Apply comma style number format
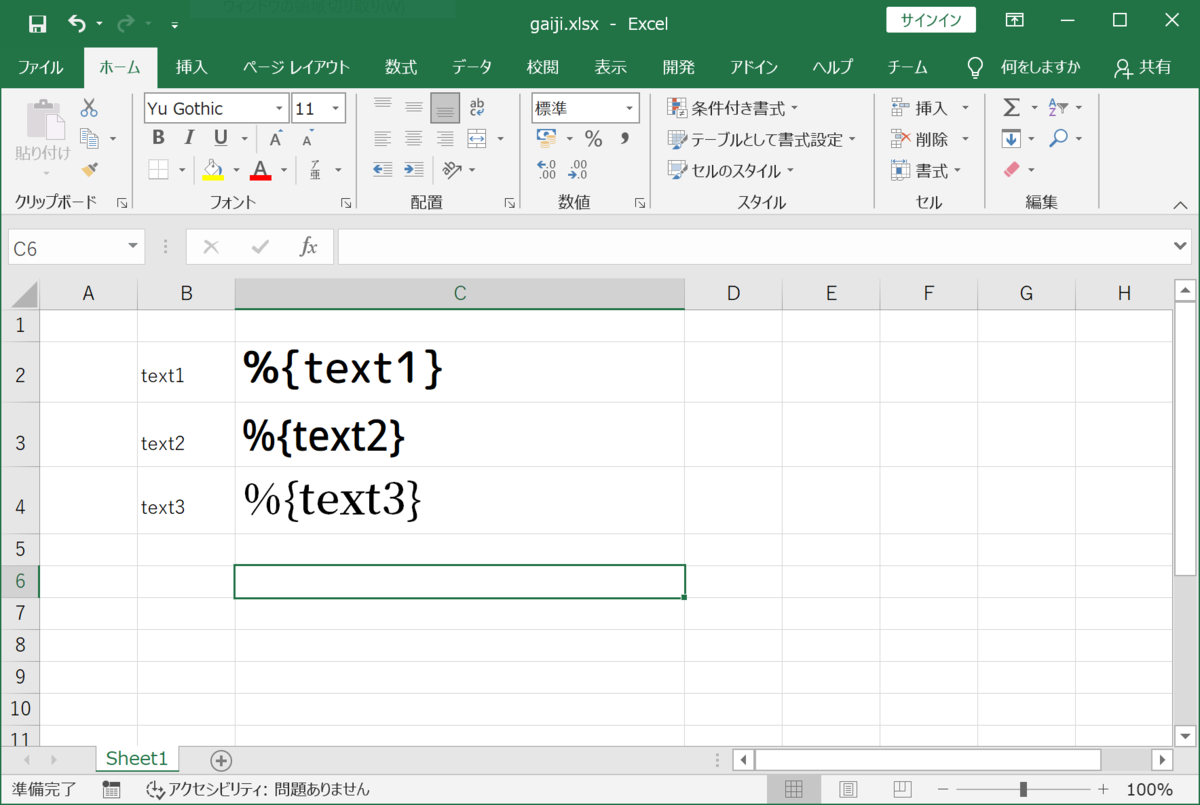Viewport: 1200px width, 805px height. click(x=625, y=139)
